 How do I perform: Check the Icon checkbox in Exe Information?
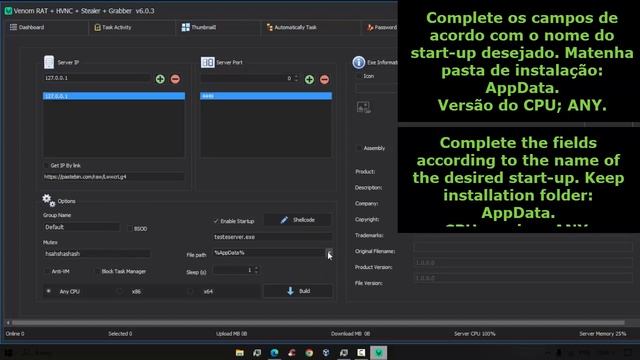(359, 76)
